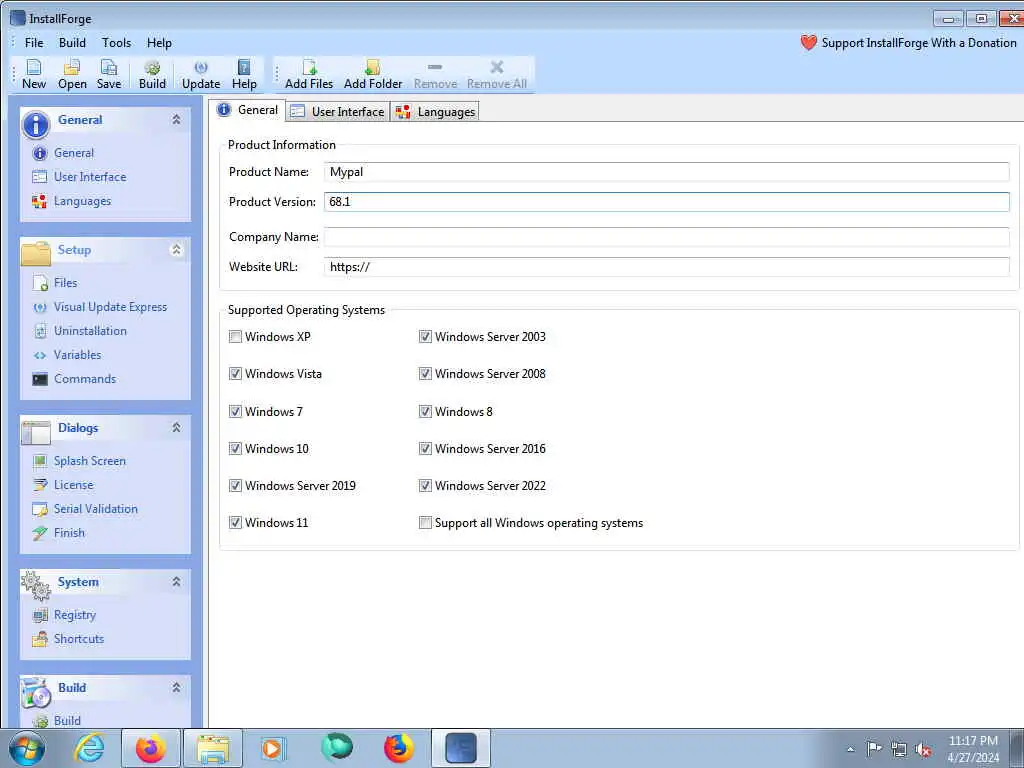Collapse the Dialogs sidebar section
The image size is (1024, 768).
(x=176, y=428)
